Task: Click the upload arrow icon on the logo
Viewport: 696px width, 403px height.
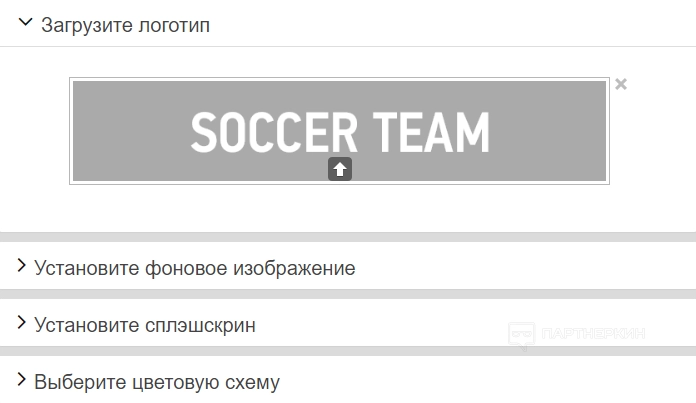Action: (x=340, y=169)
